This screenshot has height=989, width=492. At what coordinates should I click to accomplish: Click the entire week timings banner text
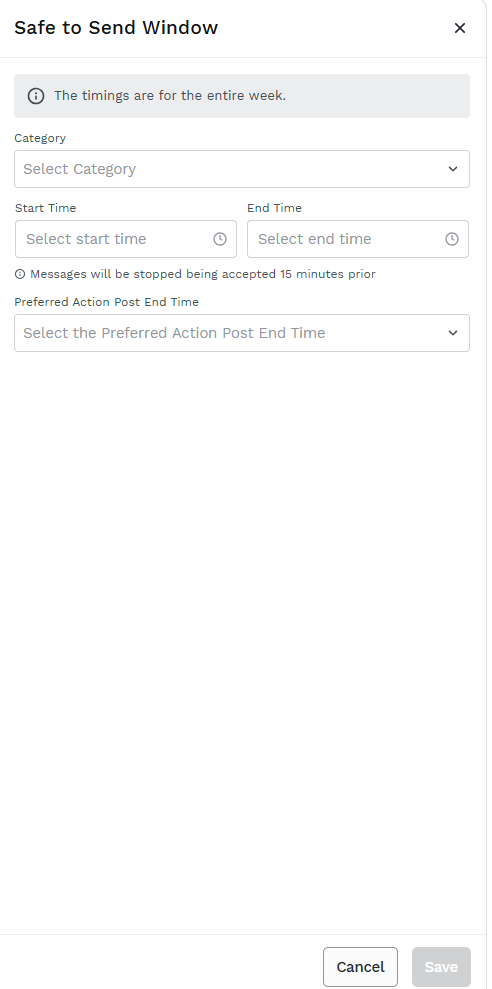[x=170, y=96]
